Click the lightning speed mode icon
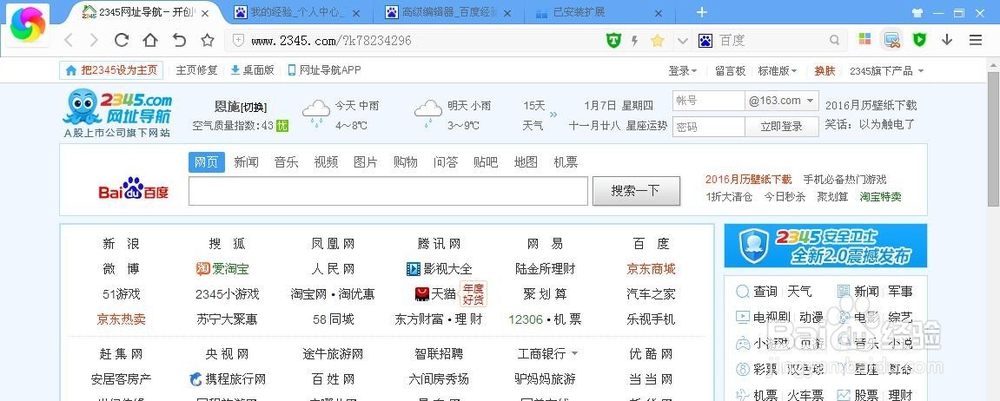Screen dimensions: 1000x401 [x=635, y=41]
